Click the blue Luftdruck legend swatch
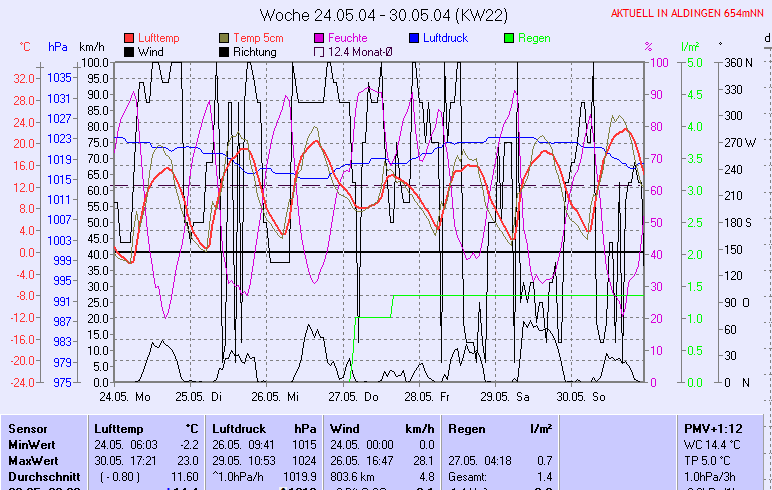This screenshot has width=772, height=490. click(x=415, y=38)
